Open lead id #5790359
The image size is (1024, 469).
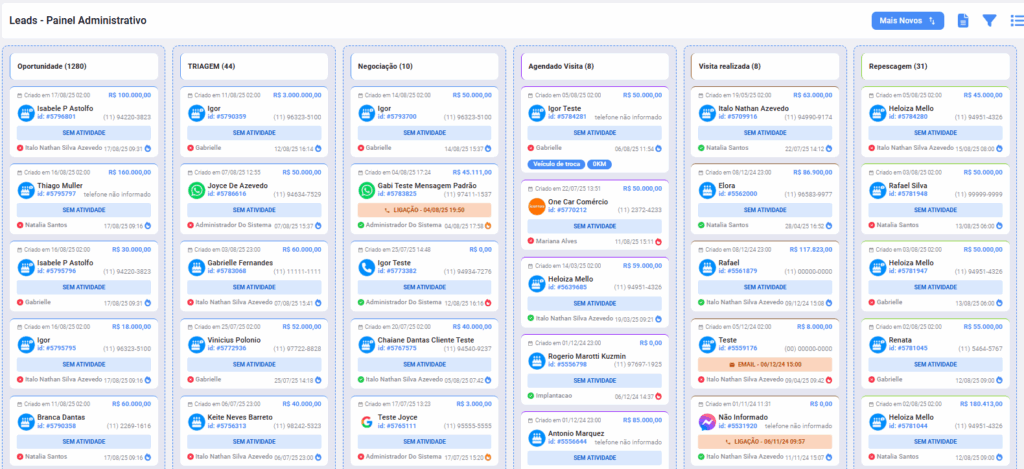pos(227,117)
